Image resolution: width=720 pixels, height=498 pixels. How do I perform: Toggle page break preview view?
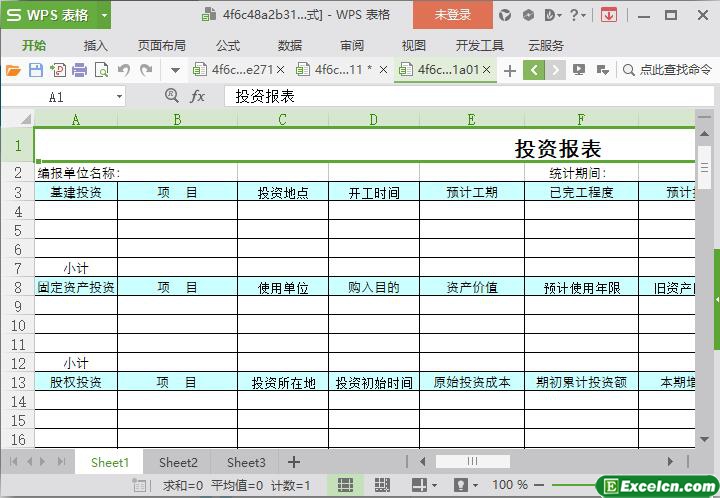[383, 485]
